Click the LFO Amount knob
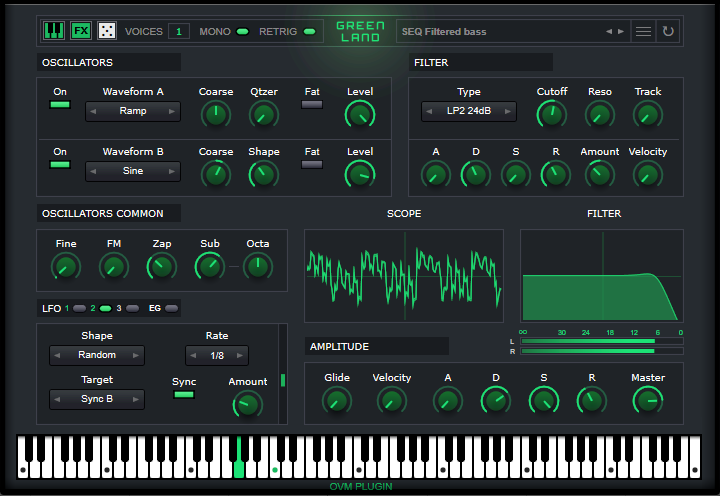Image resolution: width=720 pixels, height=496 pixels. point(248,405)
